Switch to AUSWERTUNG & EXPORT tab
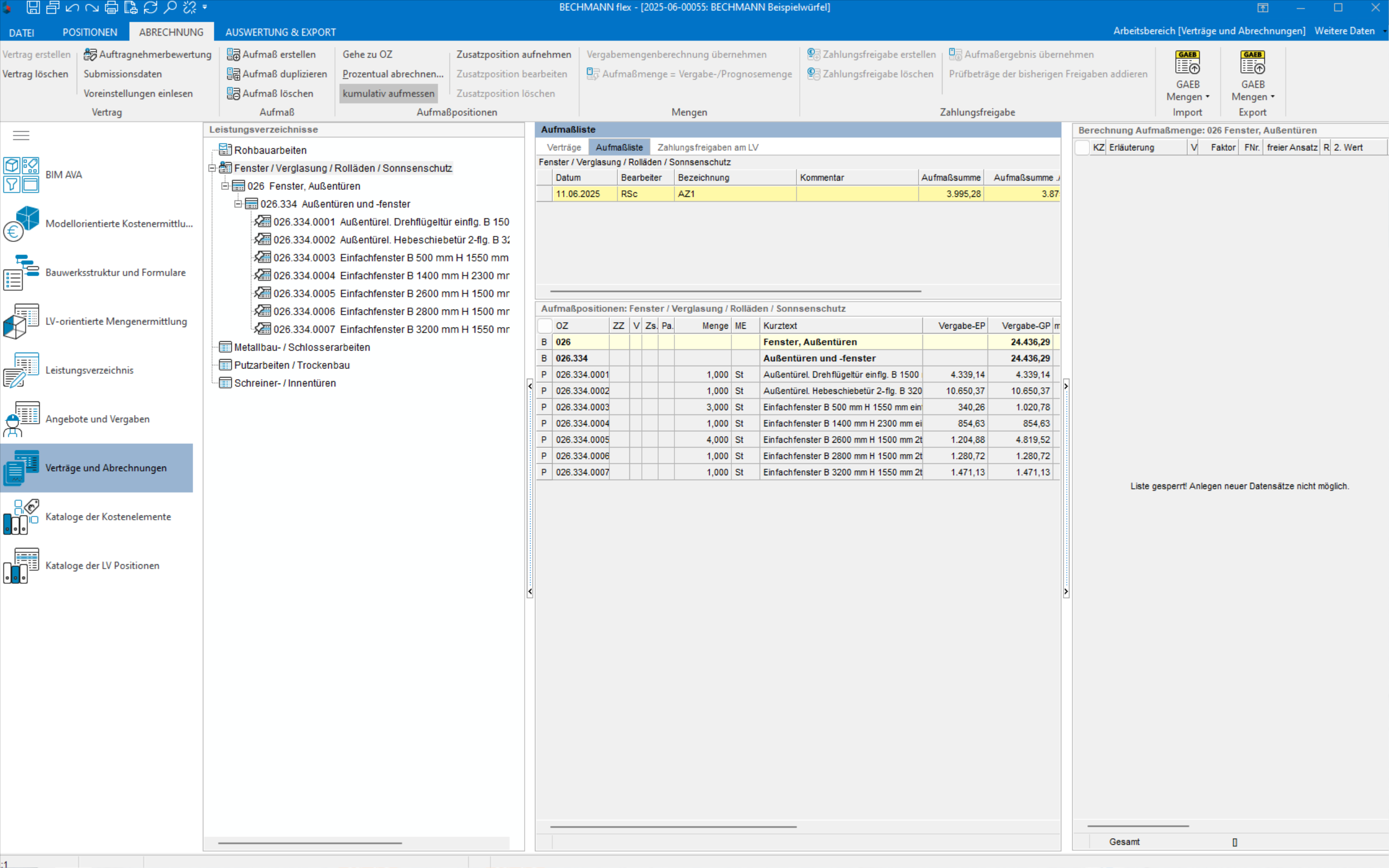 pyautogui.click(x=280, y=32)
